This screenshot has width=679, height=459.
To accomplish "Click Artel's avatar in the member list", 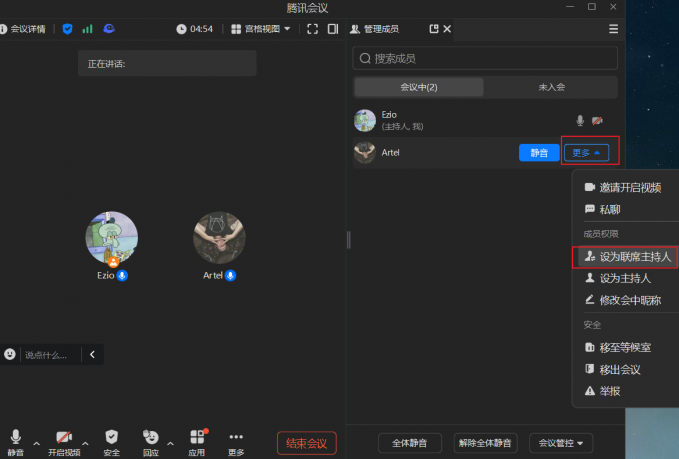I will tap(365, 152).
